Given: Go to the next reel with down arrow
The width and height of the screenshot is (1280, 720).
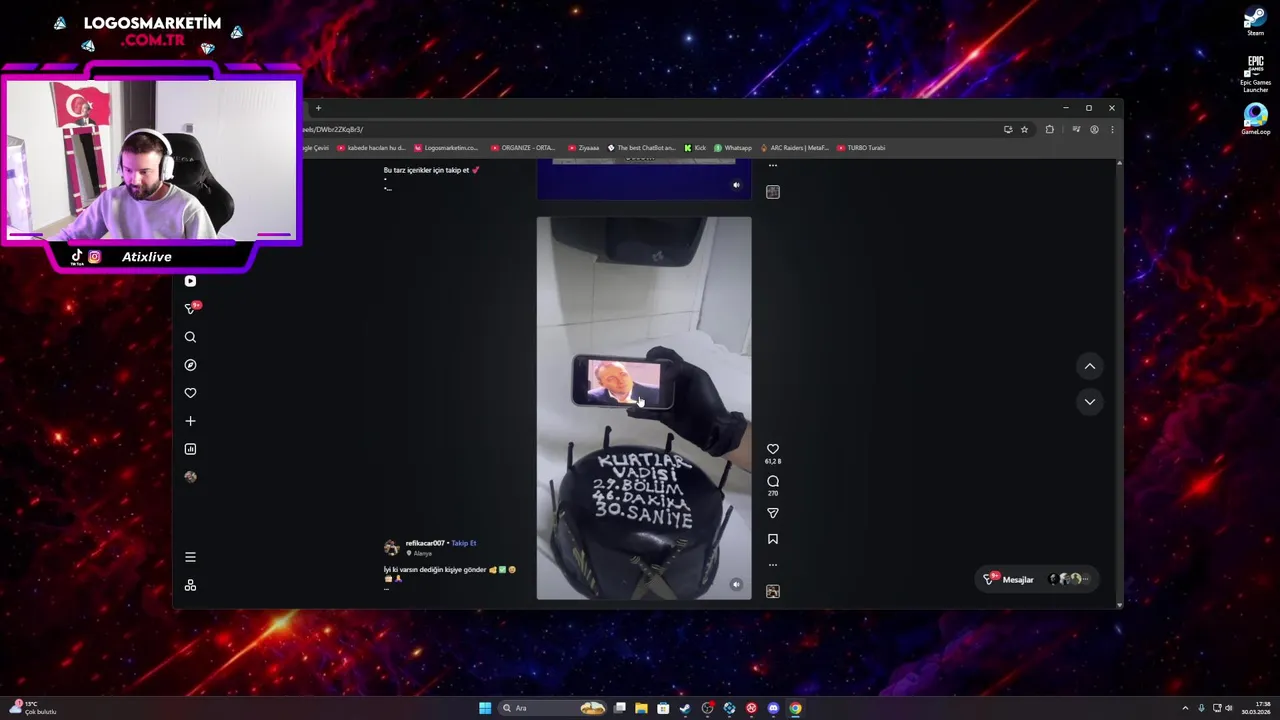Looking at the screenshot, I should pos(1090,402).
